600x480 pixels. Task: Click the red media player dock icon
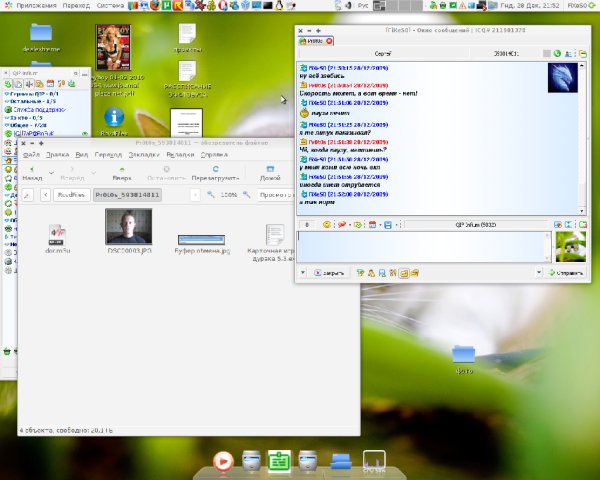point(223,460)
